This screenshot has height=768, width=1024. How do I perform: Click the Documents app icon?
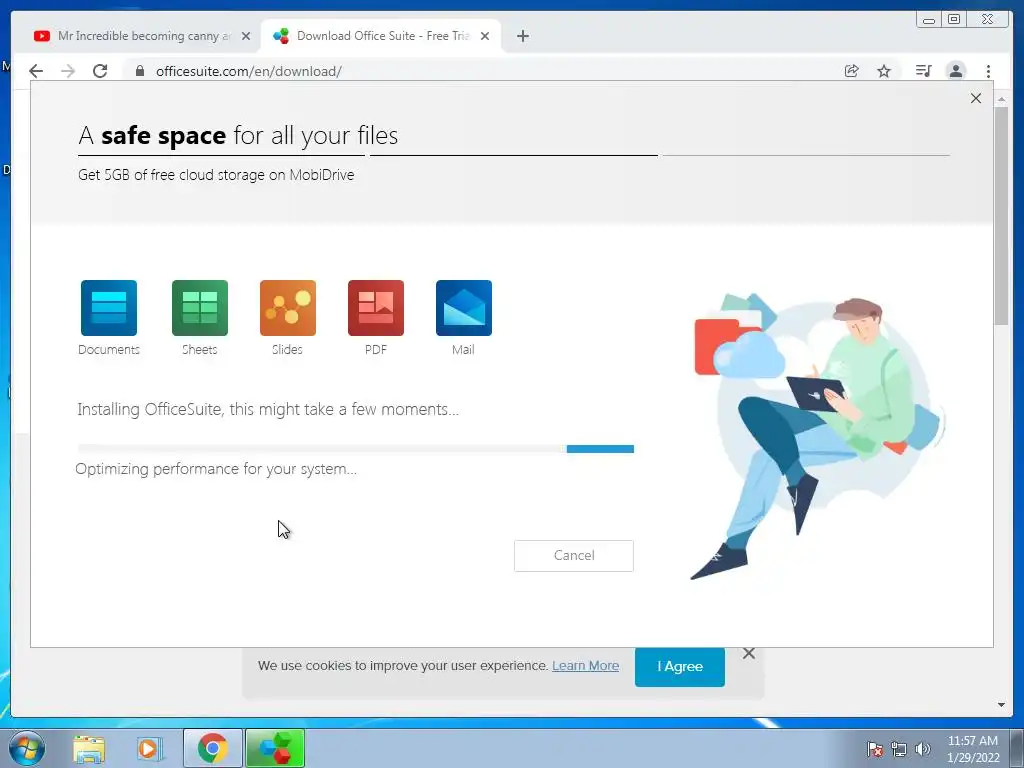(108, 308)
